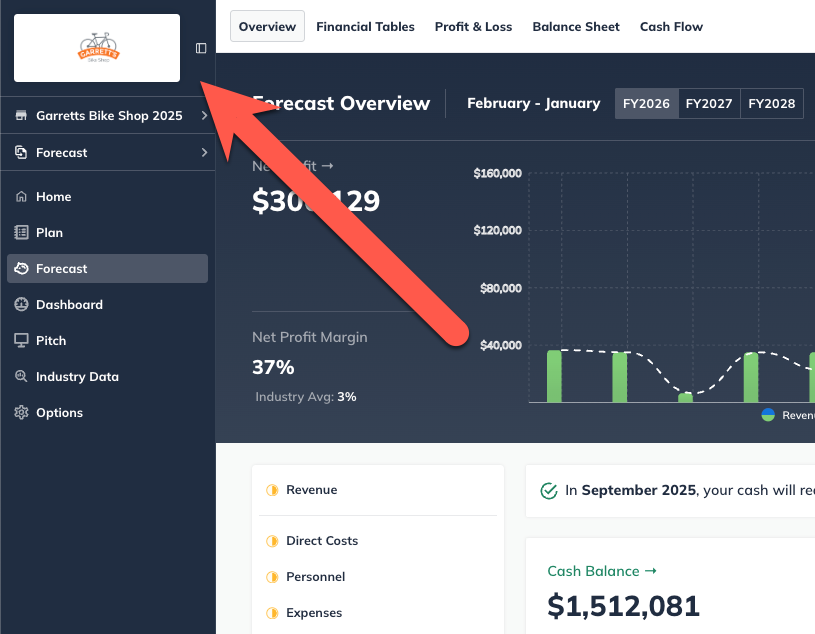
Task: Click the Plan notebook icon
Action: (21, 232)
